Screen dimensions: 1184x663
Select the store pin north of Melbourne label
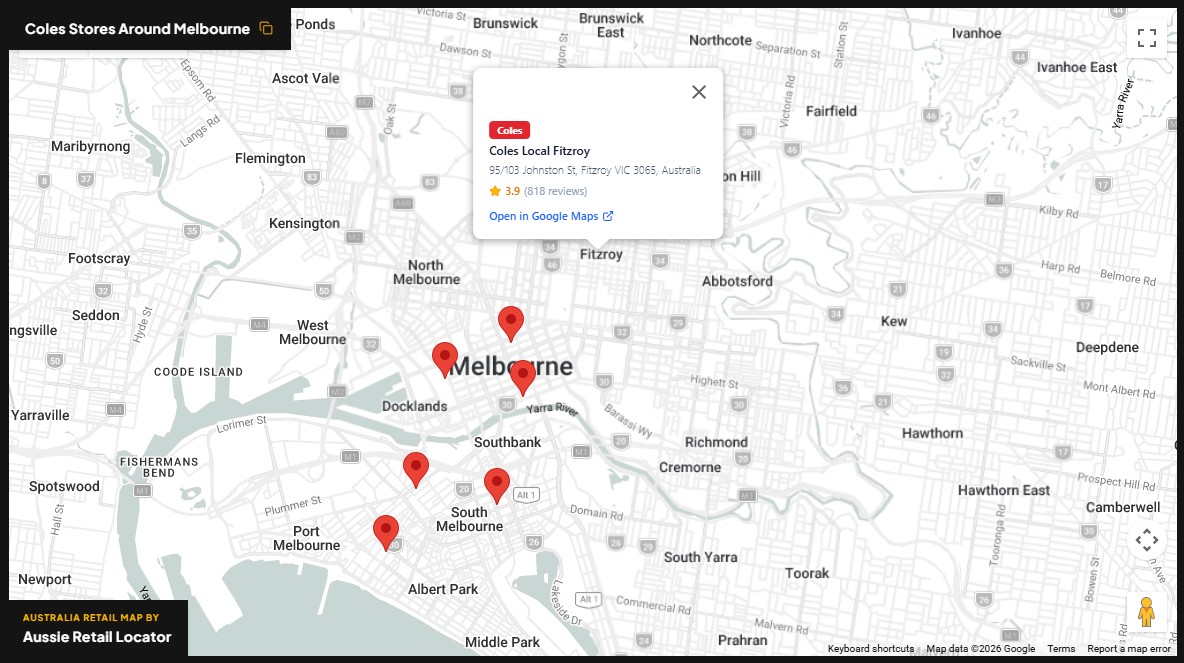511,324
